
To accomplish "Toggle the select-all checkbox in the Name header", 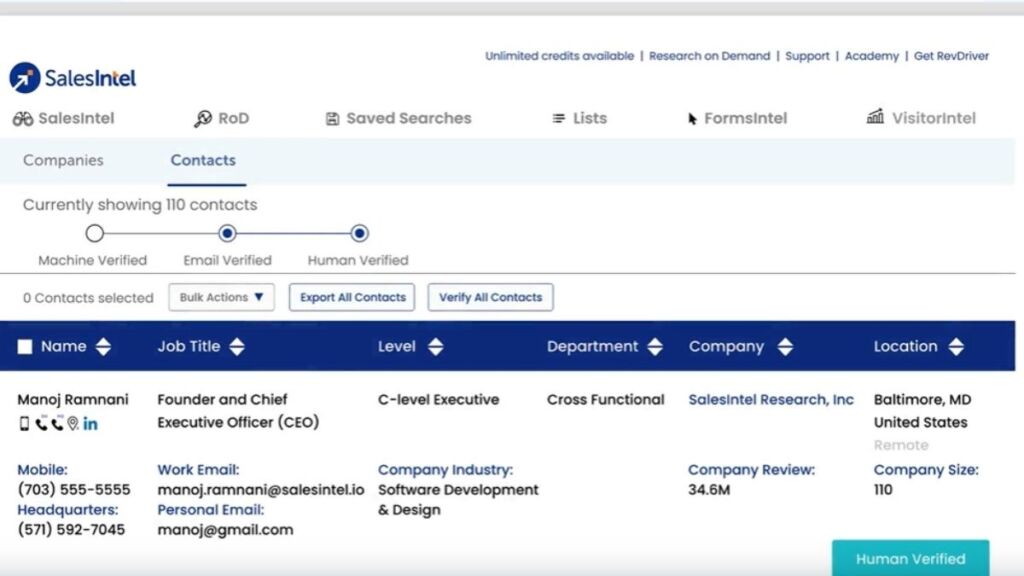I will pyautogui.click(x=25, y=346).
